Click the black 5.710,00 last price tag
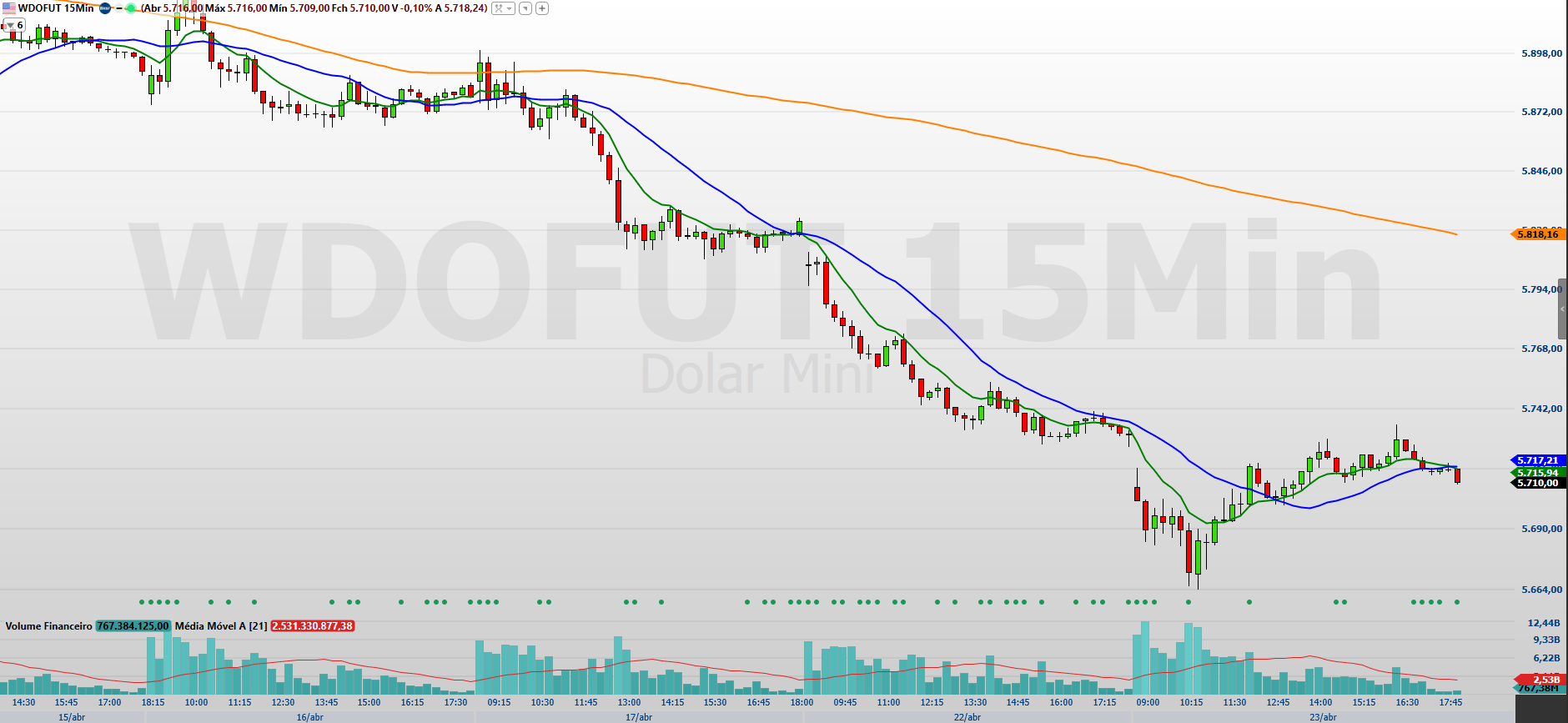Image resolution: width=1568 pixels, height=723 pixels. click(1536, 483)
